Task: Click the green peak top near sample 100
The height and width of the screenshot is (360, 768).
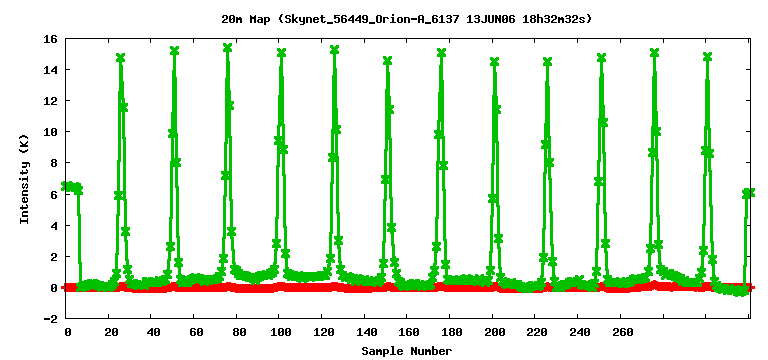Action: click(281, 52)
